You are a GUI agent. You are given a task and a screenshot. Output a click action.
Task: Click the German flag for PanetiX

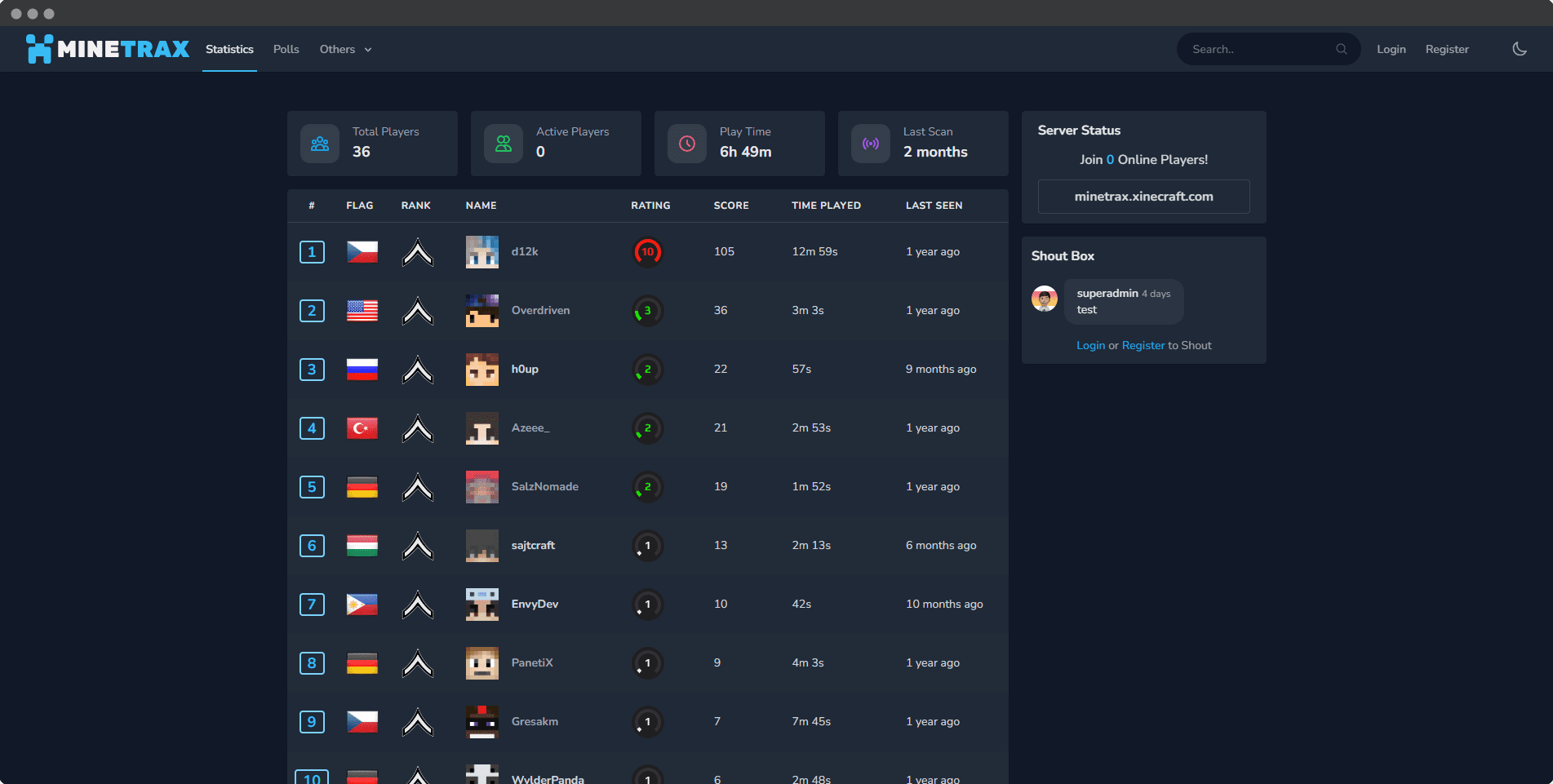tap(362, 663)
